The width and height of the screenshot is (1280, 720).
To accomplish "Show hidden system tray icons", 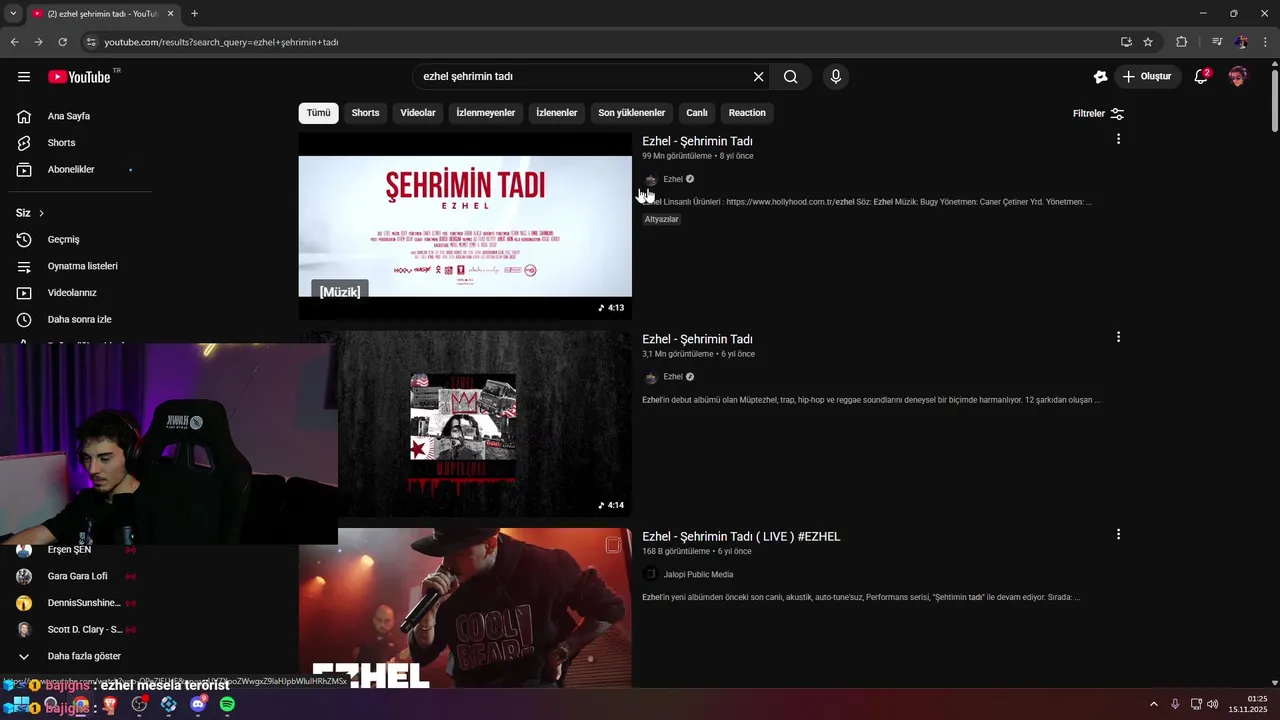I will tap(1153, 704).
